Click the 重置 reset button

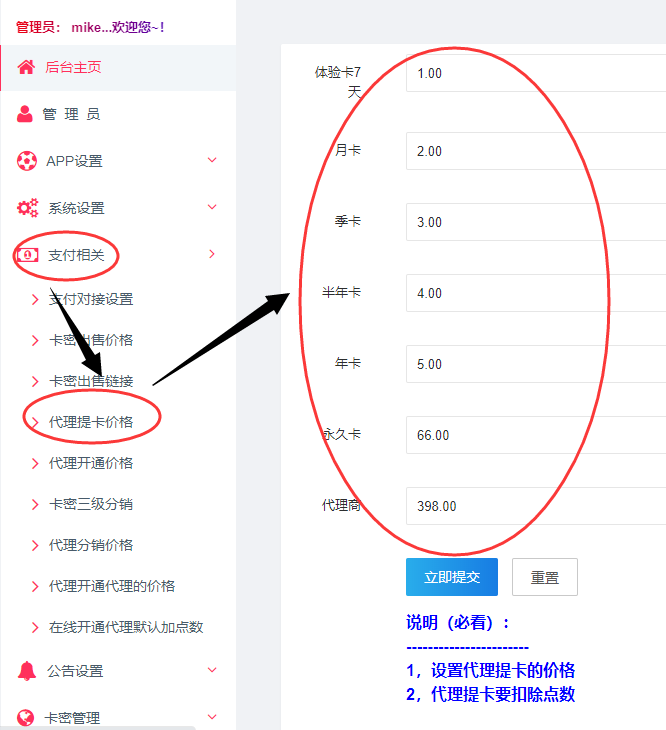545,577
